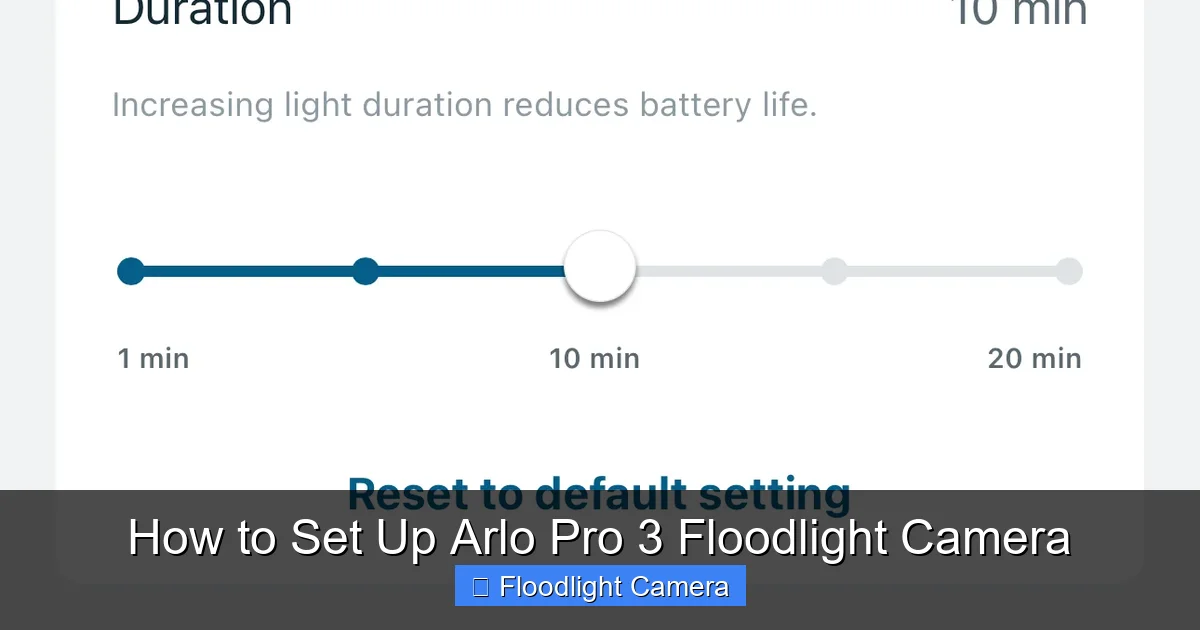Select the 15 min gray dot on slider
The height and width of the screenshot is (630, 1200).
click(834, 271)
